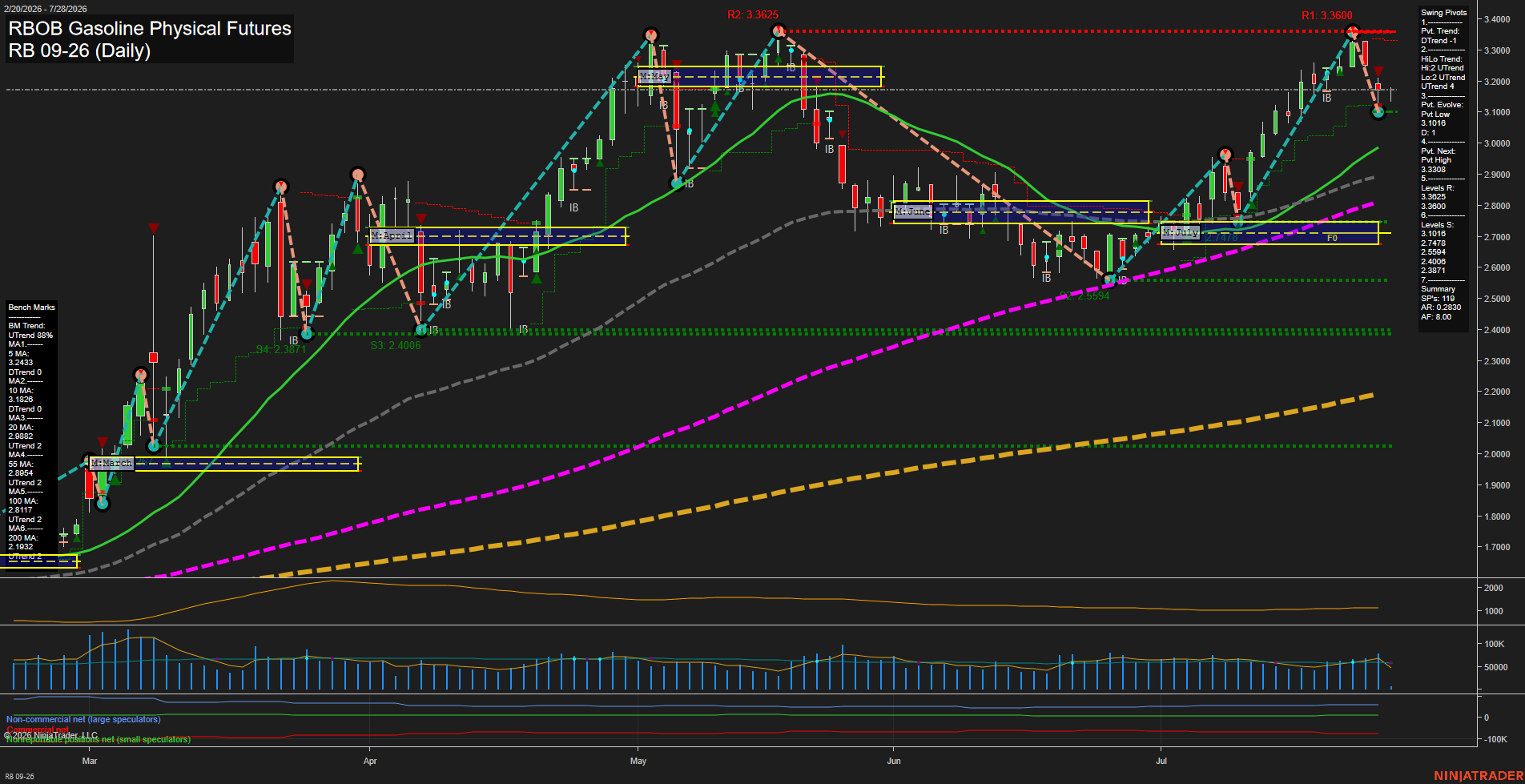Select the swing high pivot marker at R2 peak
Viewport: 1525px width, 784px height.
pyautogui.click(x=778, y=31)
